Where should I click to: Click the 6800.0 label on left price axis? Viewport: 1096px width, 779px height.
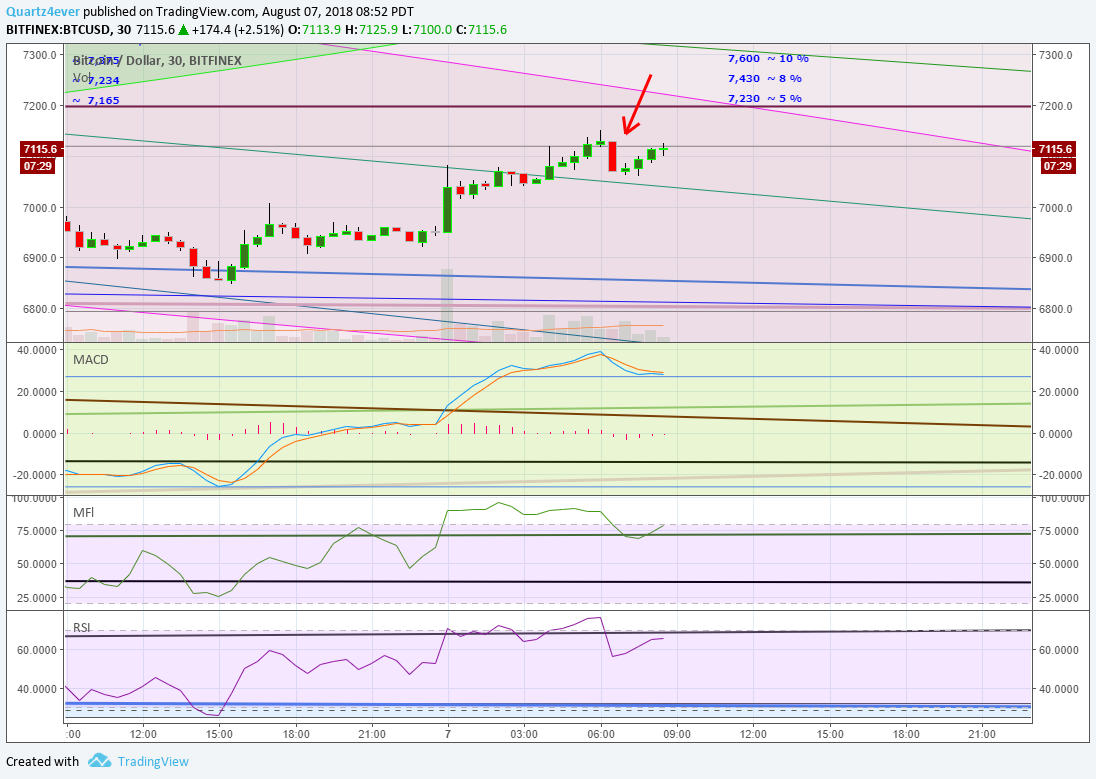tap(40, 309)
